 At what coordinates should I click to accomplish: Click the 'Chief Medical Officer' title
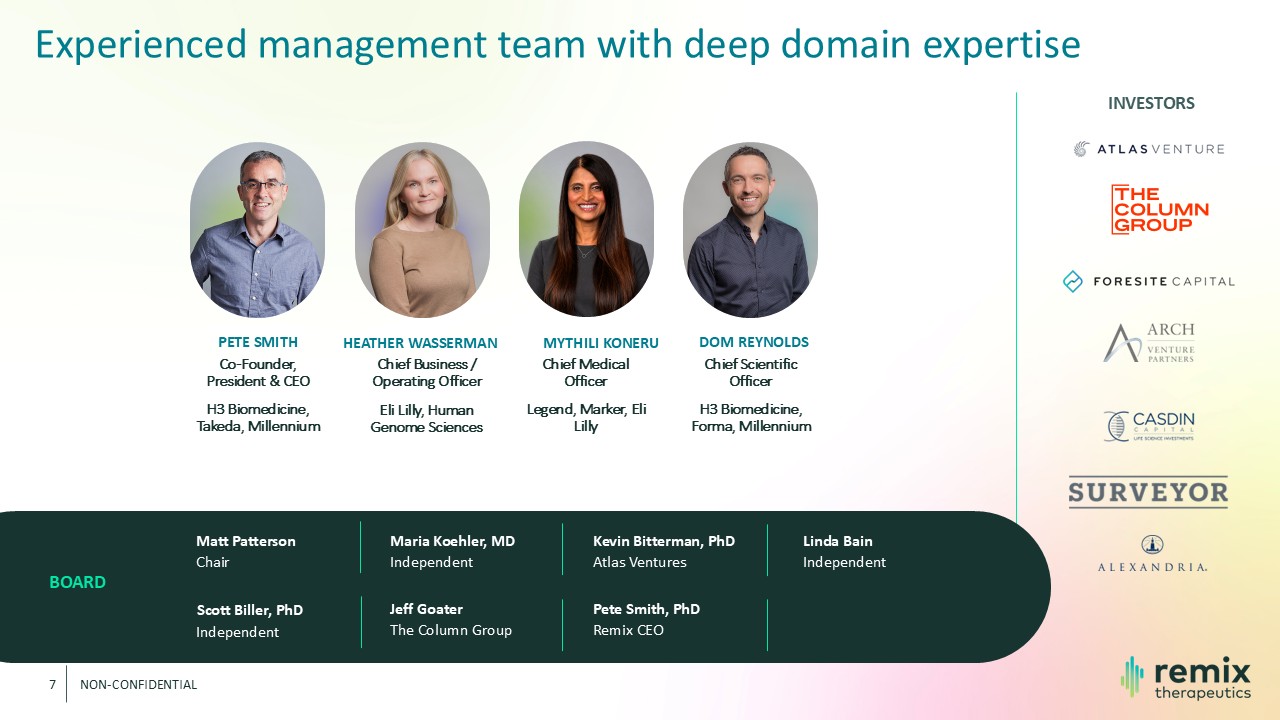(x=586, y=372)
